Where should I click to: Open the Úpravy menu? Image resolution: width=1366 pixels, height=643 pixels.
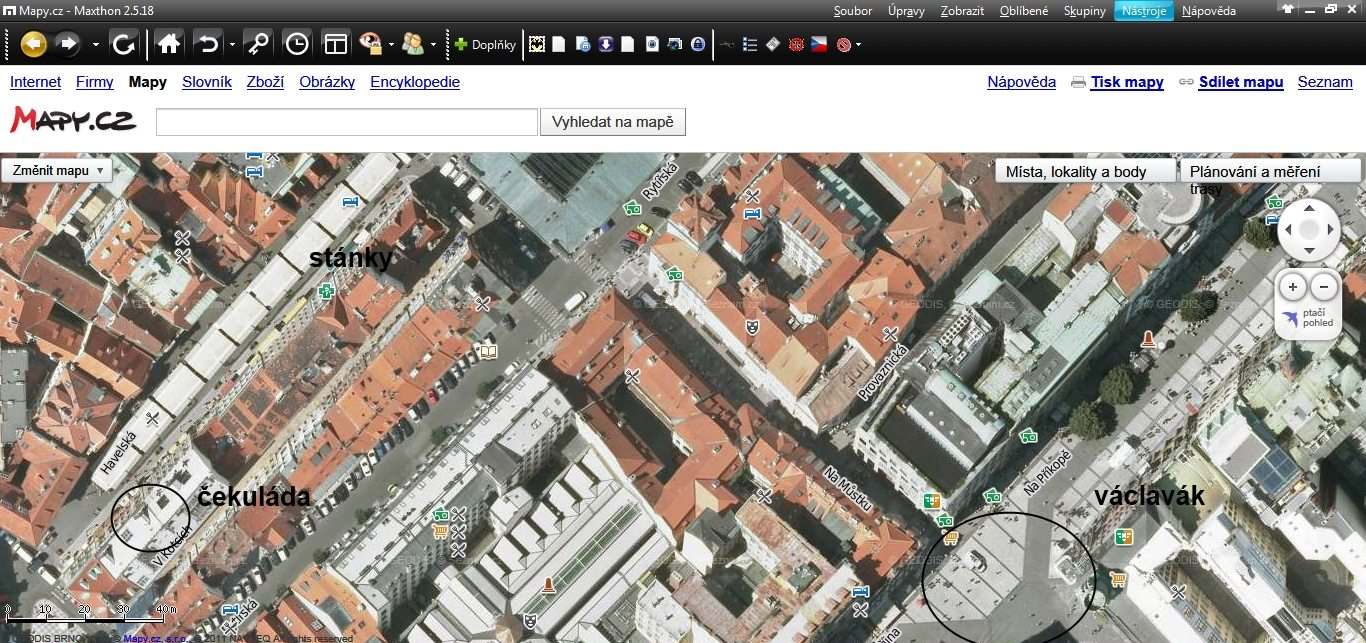[x=907, y=11]
